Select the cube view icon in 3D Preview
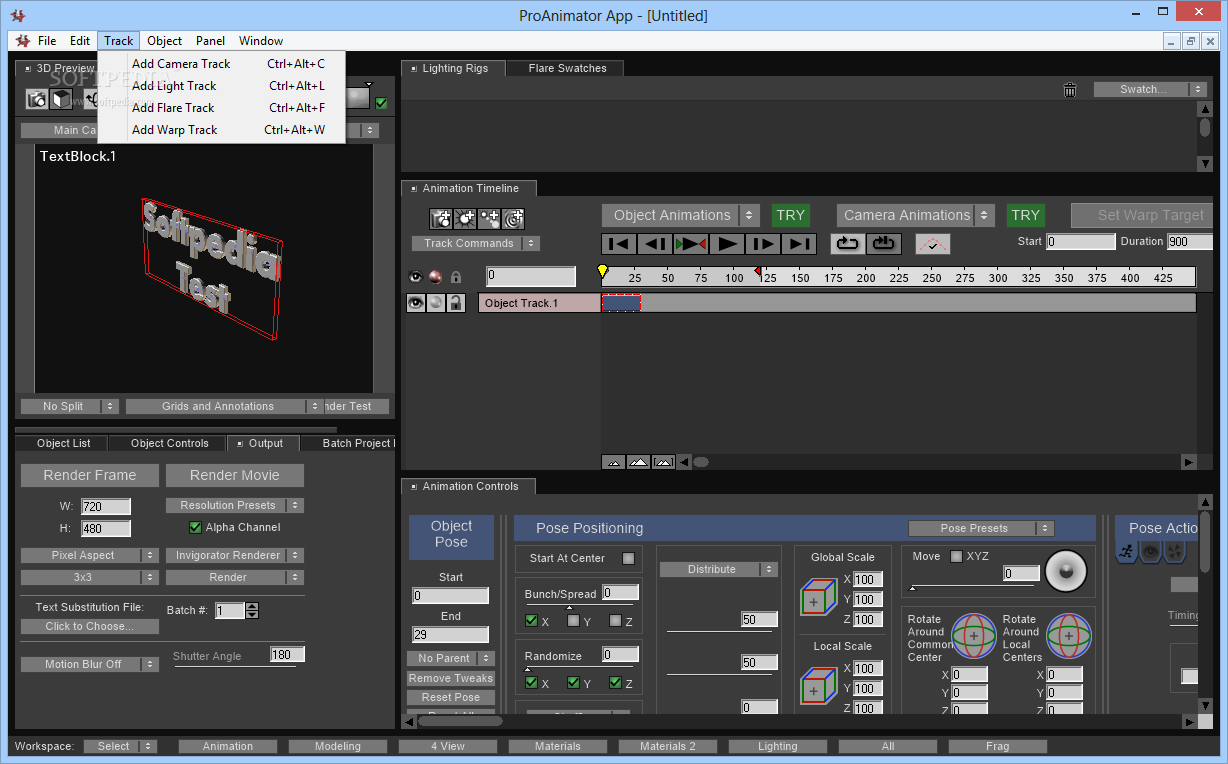This screenshot has height=764, width=1228. click(62, 99)
